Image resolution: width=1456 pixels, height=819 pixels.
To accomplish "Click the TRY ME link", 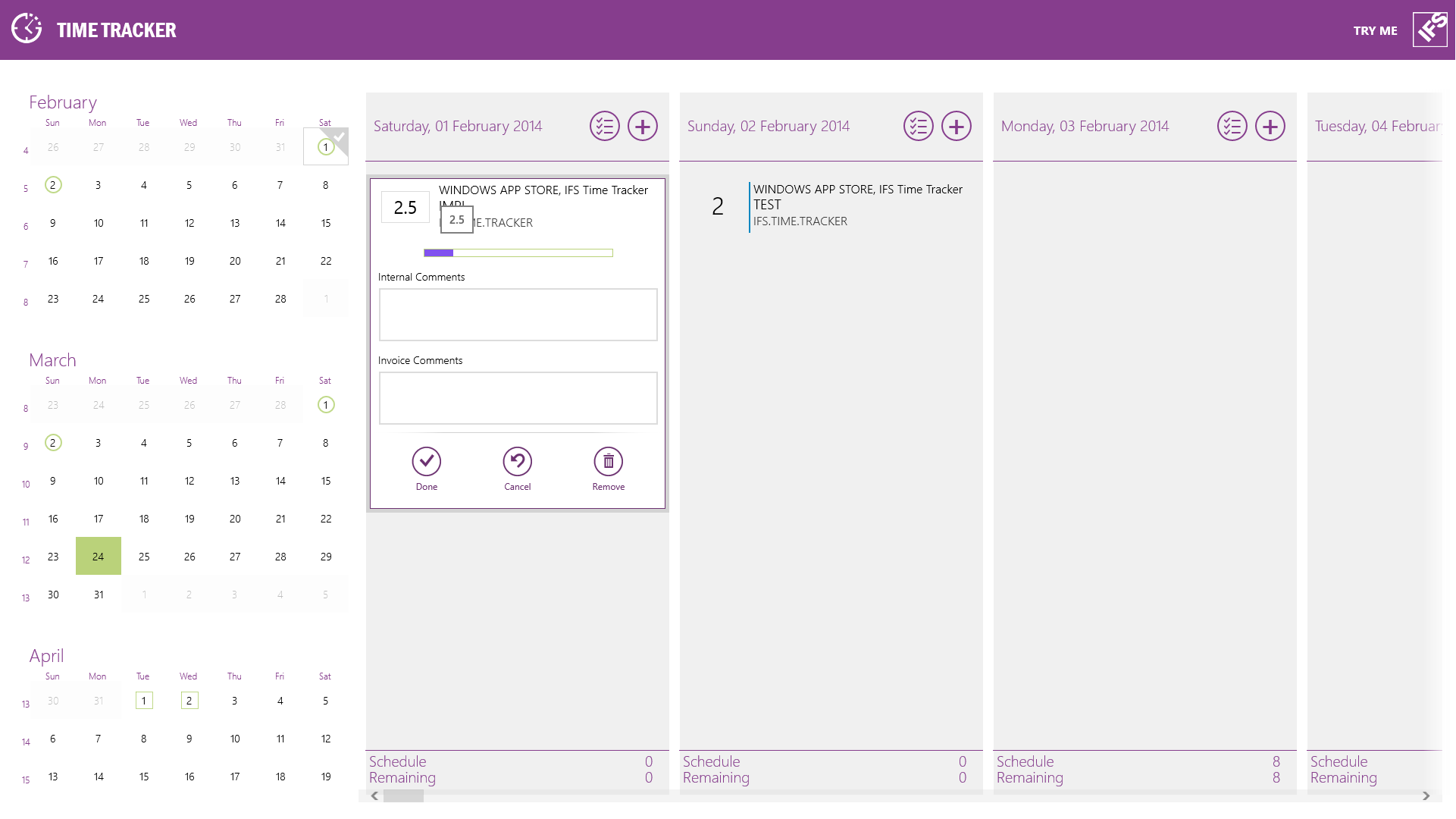I will point(1375,31).
